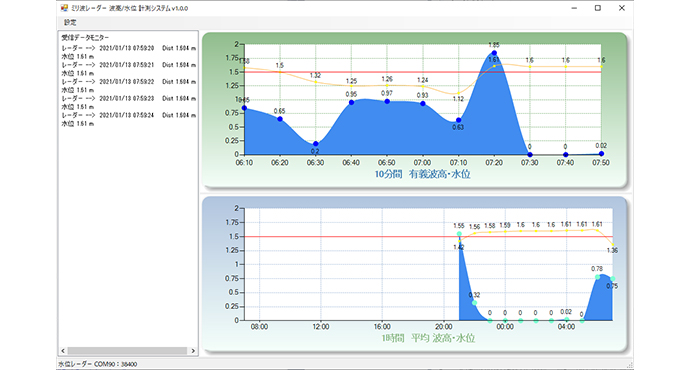Click the zero-value blue point at 07:40

coord(565,155)
